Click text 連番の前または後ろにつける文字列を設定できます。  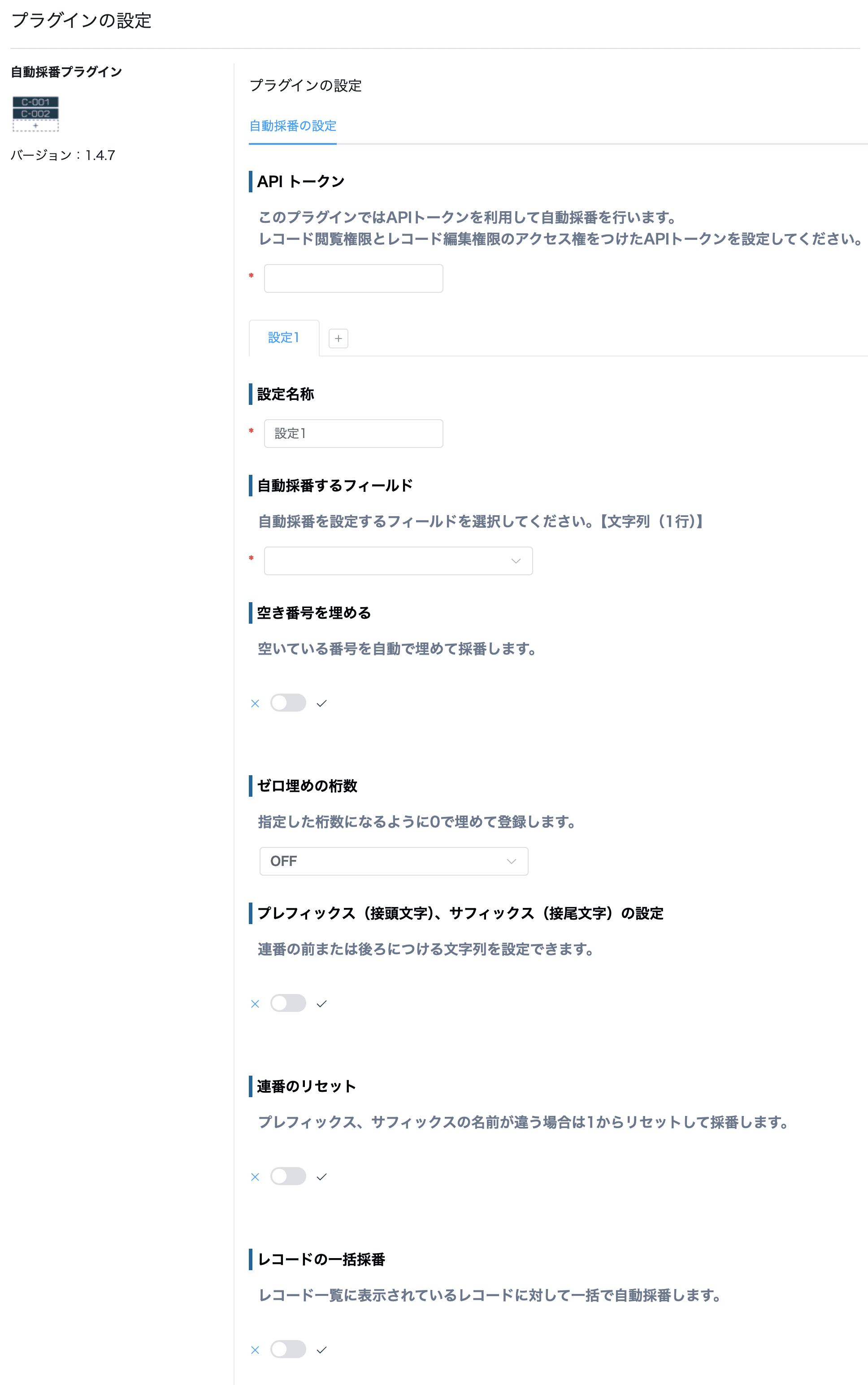426,949
